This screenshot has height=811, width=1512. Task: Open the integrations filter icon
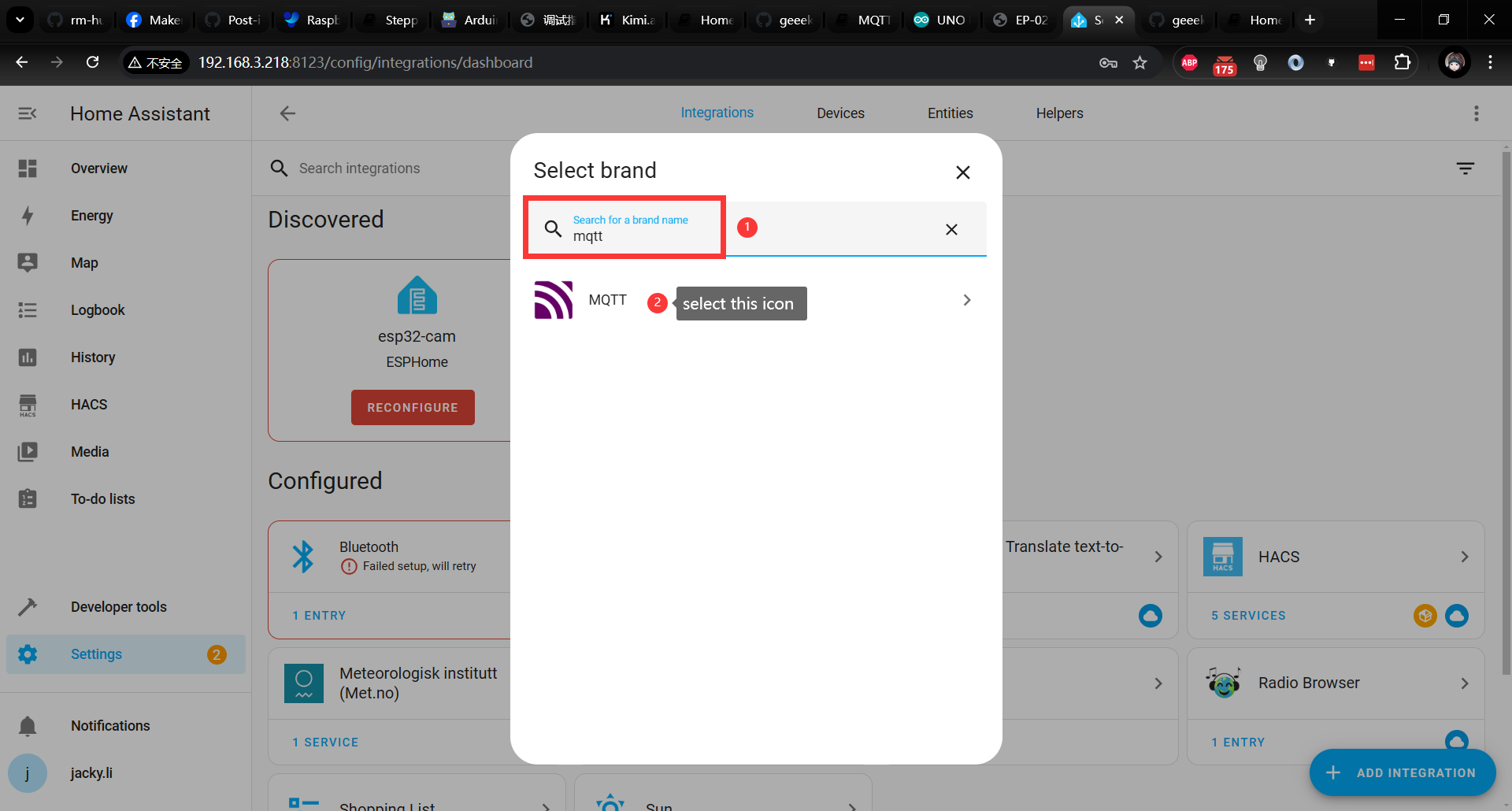pyautogui.click(x=1465, y=168)
